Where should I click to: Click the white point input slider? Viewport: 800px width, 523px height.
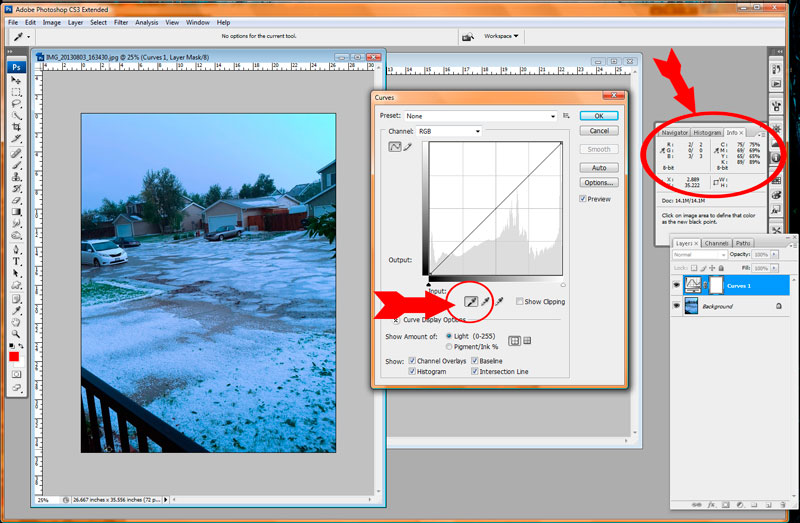pos(563,285)
